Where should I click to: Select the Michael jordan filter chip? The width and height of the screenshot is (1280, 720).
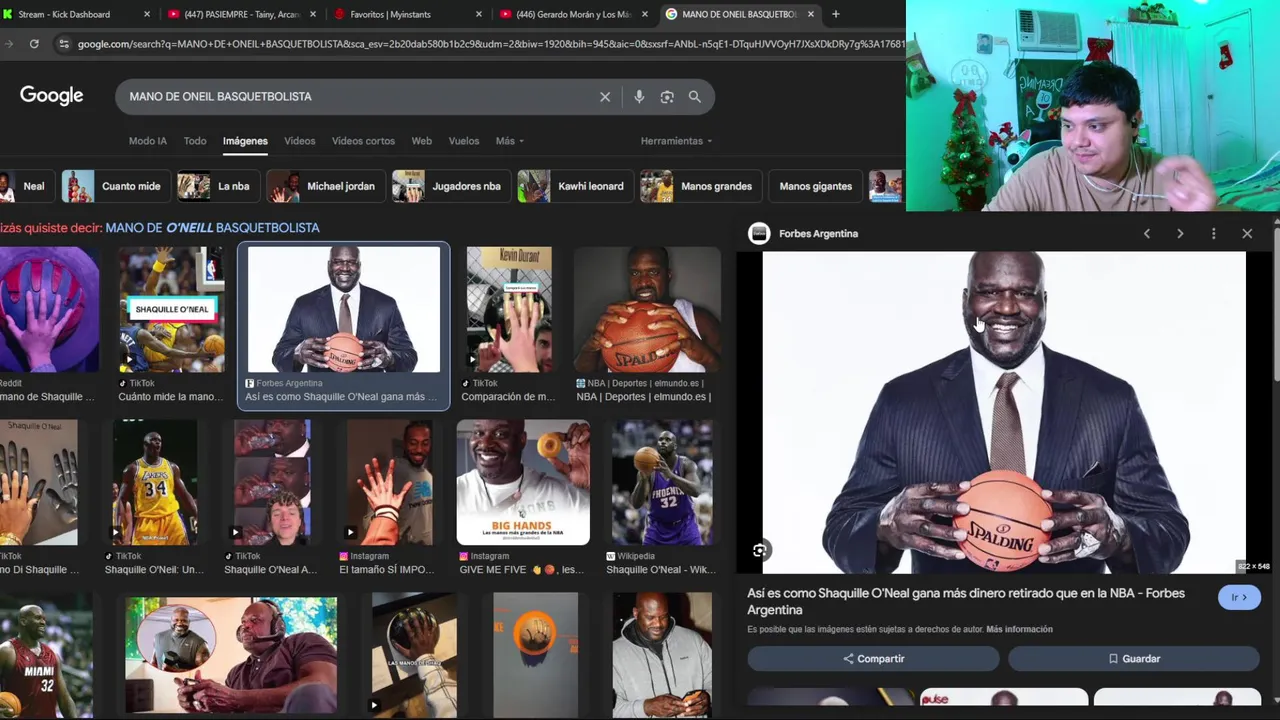coord(326,186)
